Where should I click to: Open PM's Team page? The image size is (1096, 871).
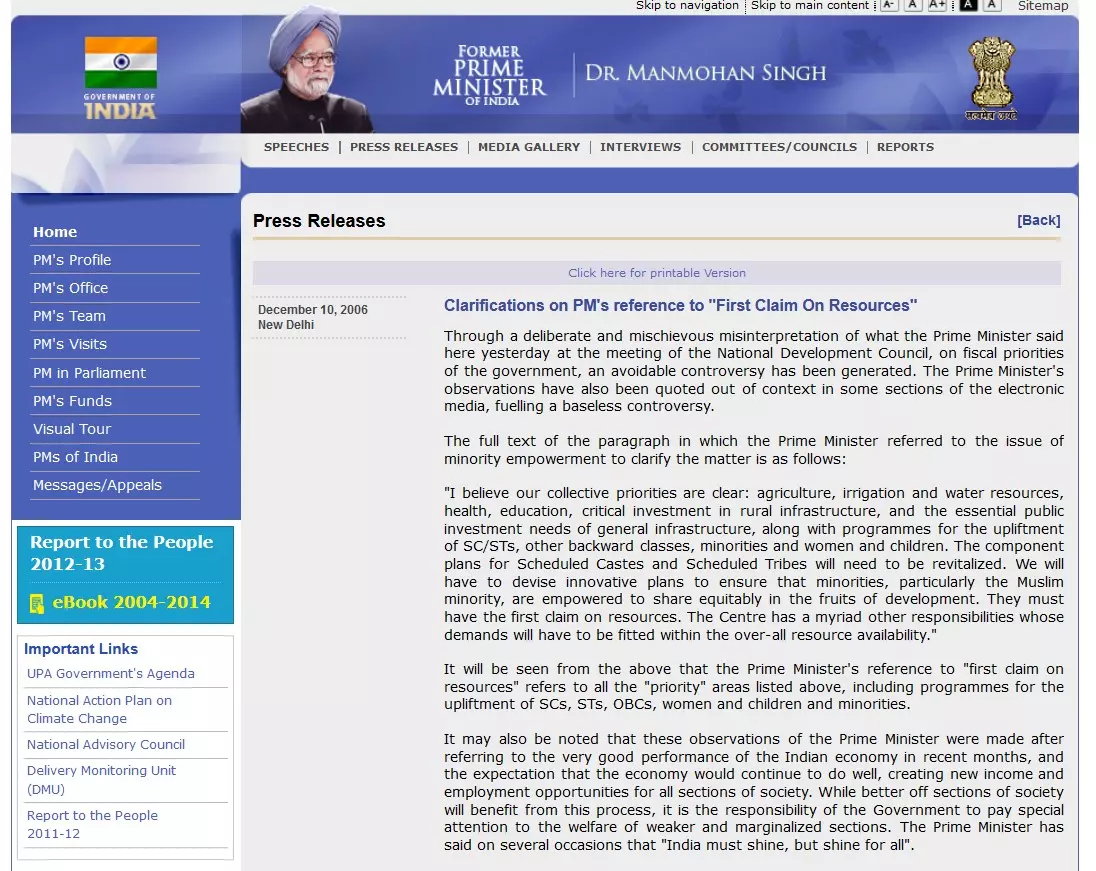pos(69,316)
